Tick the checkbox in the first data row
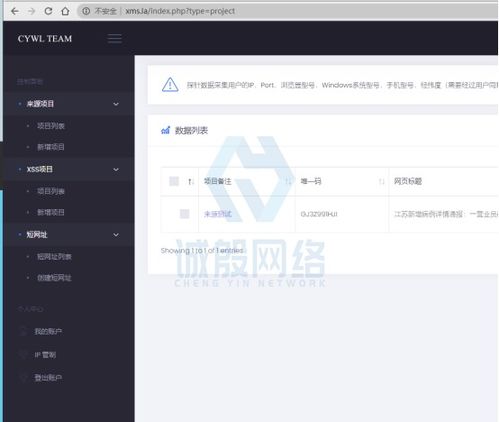This screenshot has width=499, height=422. 184,214
